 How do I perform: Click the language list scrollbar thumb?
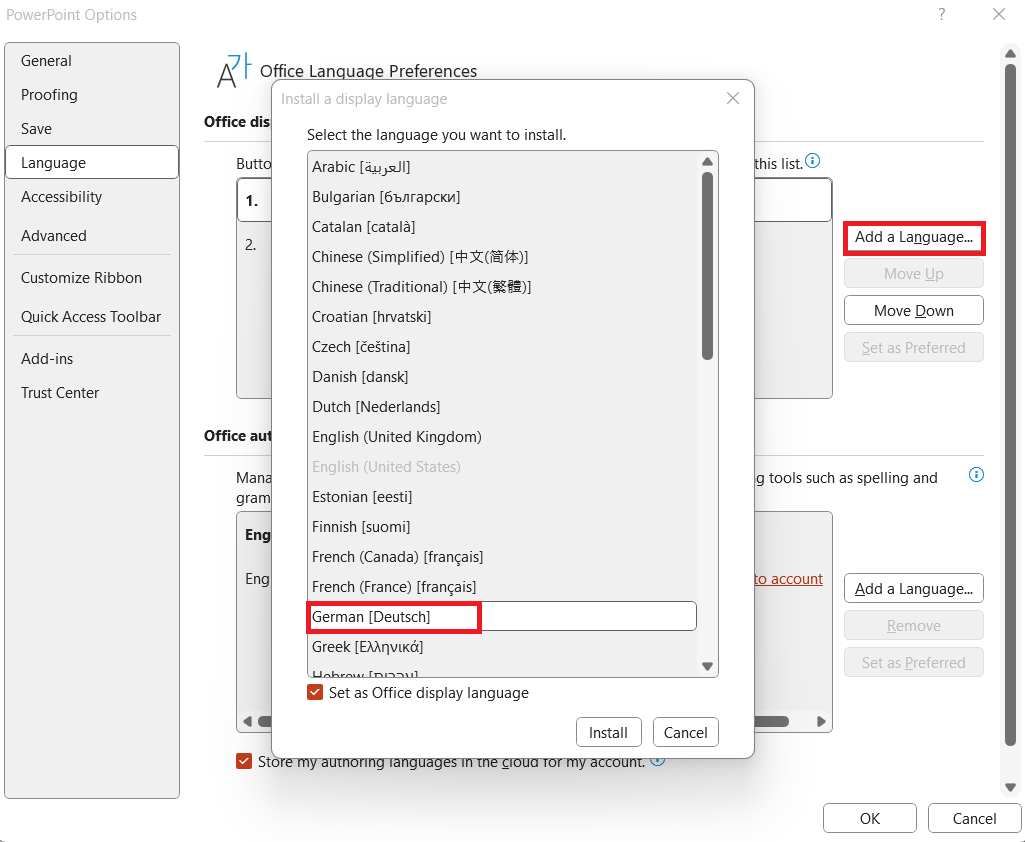click(707, 266)
